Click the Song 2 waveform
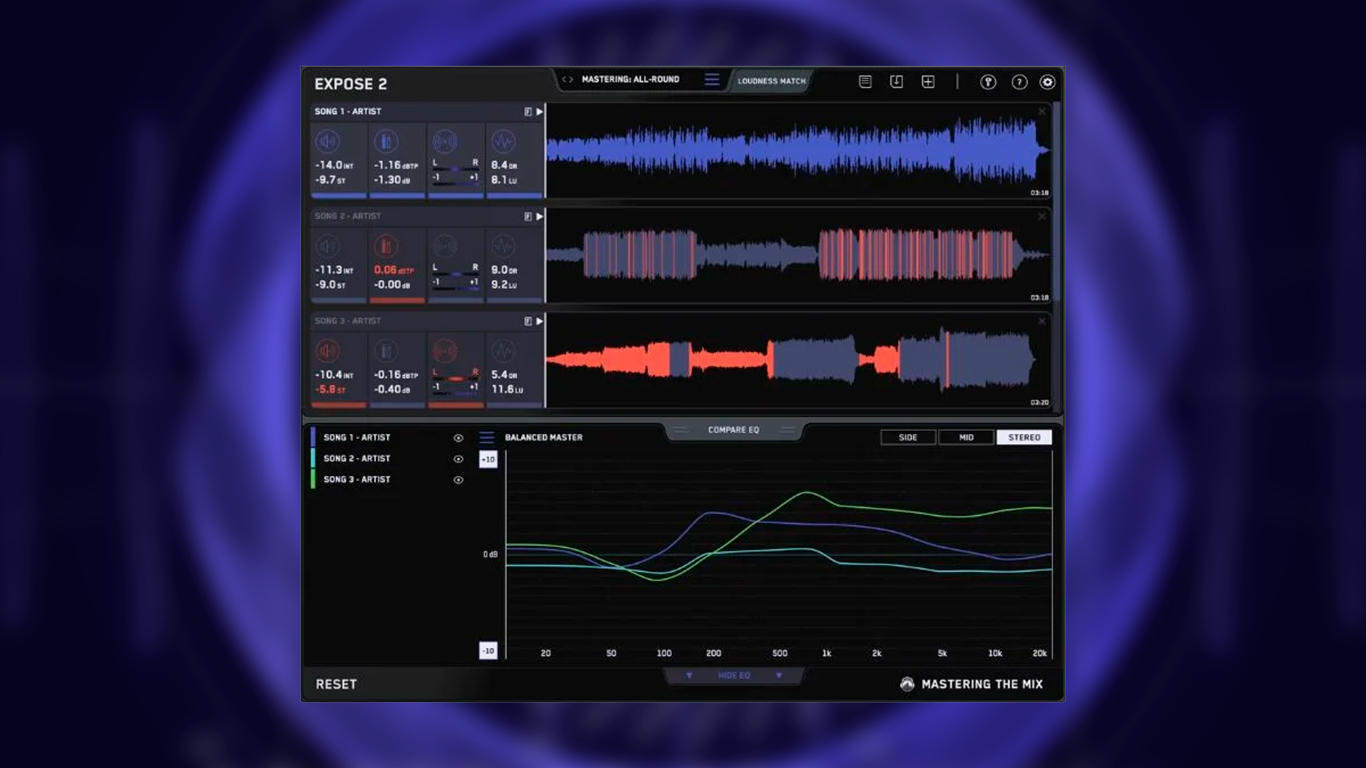Viewport: 1366px width, 768px height. 798,255
